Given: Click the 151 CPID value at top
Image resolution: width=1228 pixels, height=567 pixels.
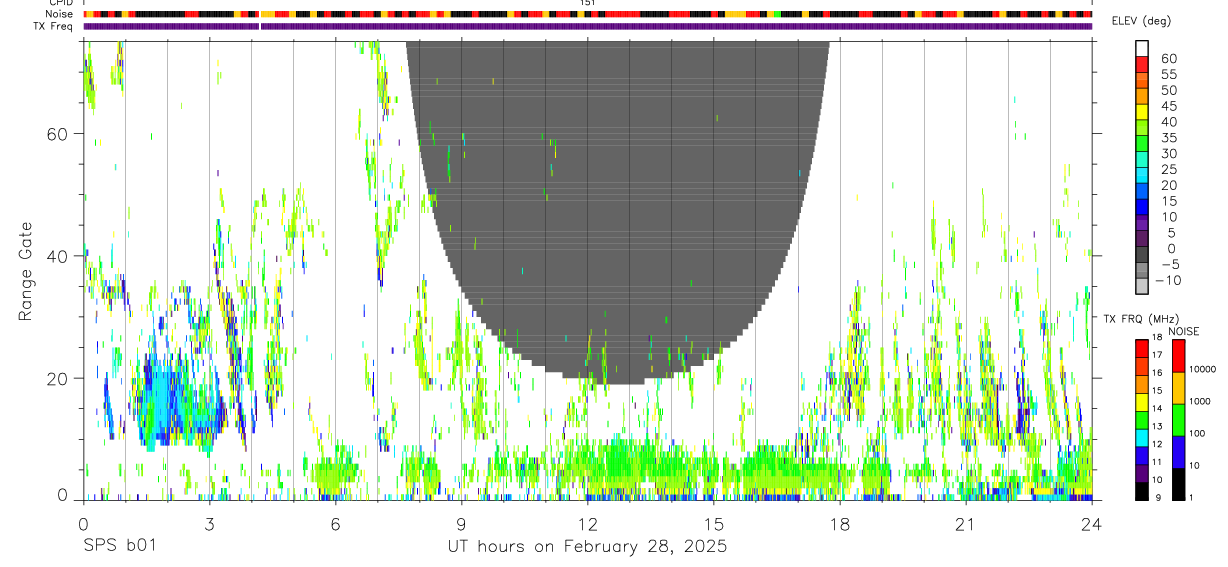Looking at the screenshot, I should click(588, 3).
